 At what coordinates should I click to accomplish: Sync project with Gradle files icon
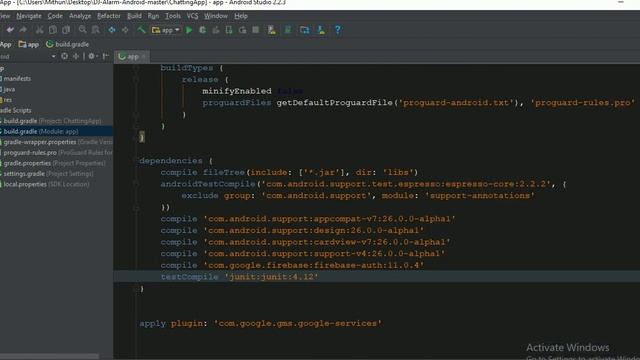[288, 30]
